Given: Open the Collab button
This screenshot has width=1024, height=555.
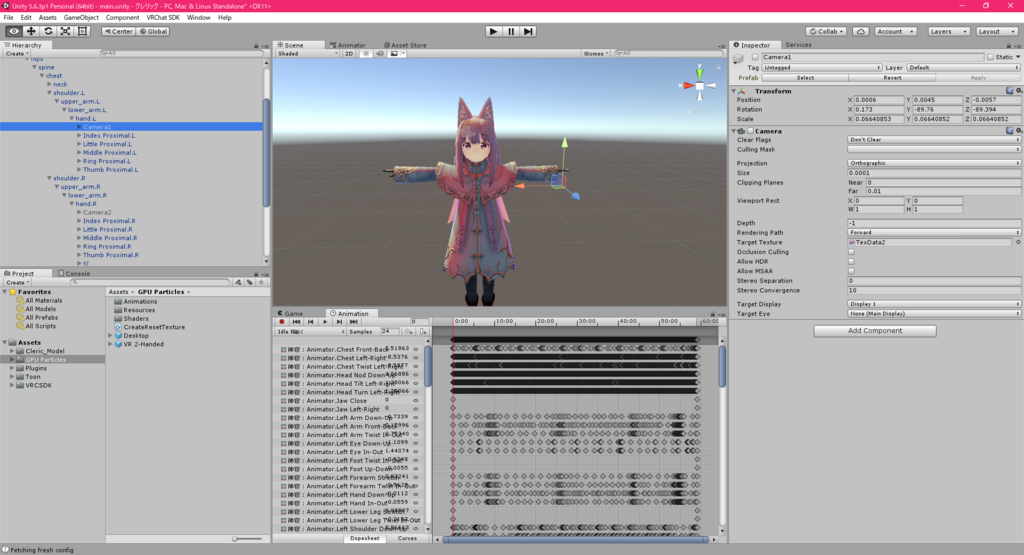Looking at the screenshot, I should 826,31.
